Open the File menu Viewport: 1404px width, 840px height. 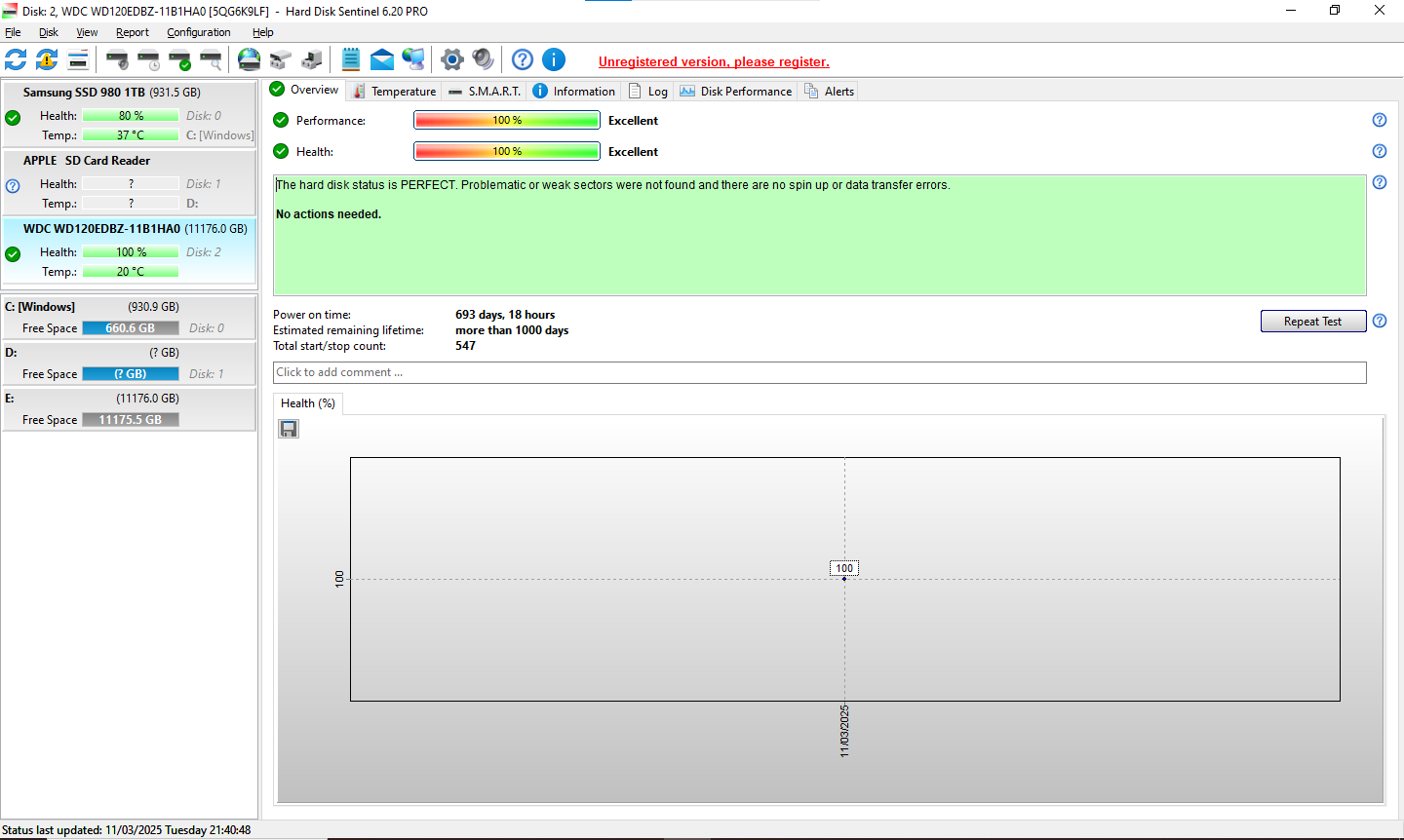[x=13, y=32]
